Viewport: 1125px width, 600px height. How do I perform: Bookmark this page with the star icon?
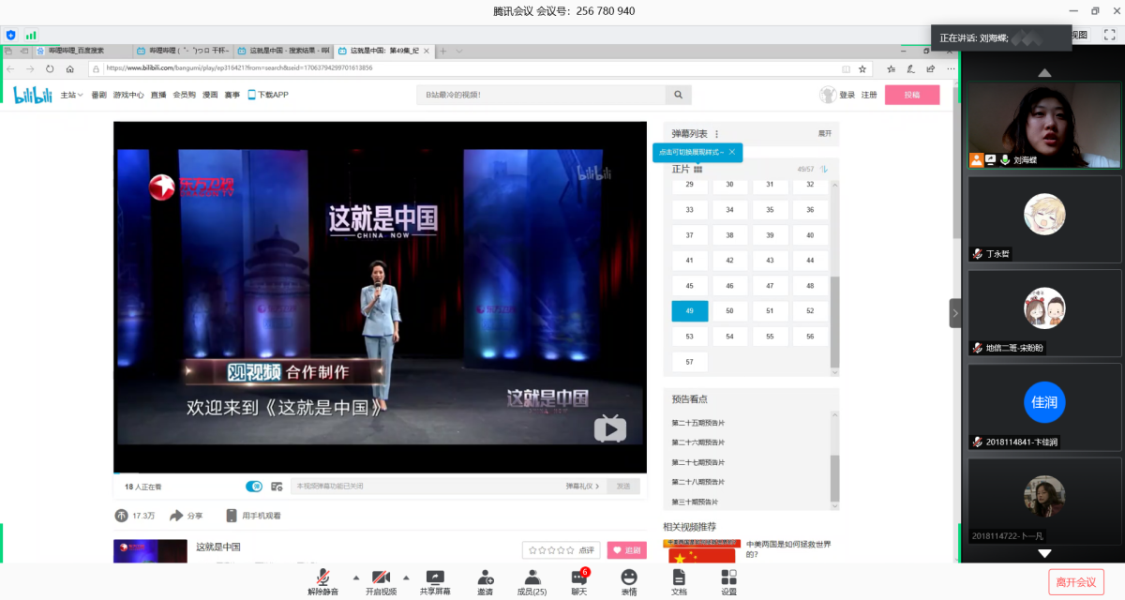[x=862, y=69]
